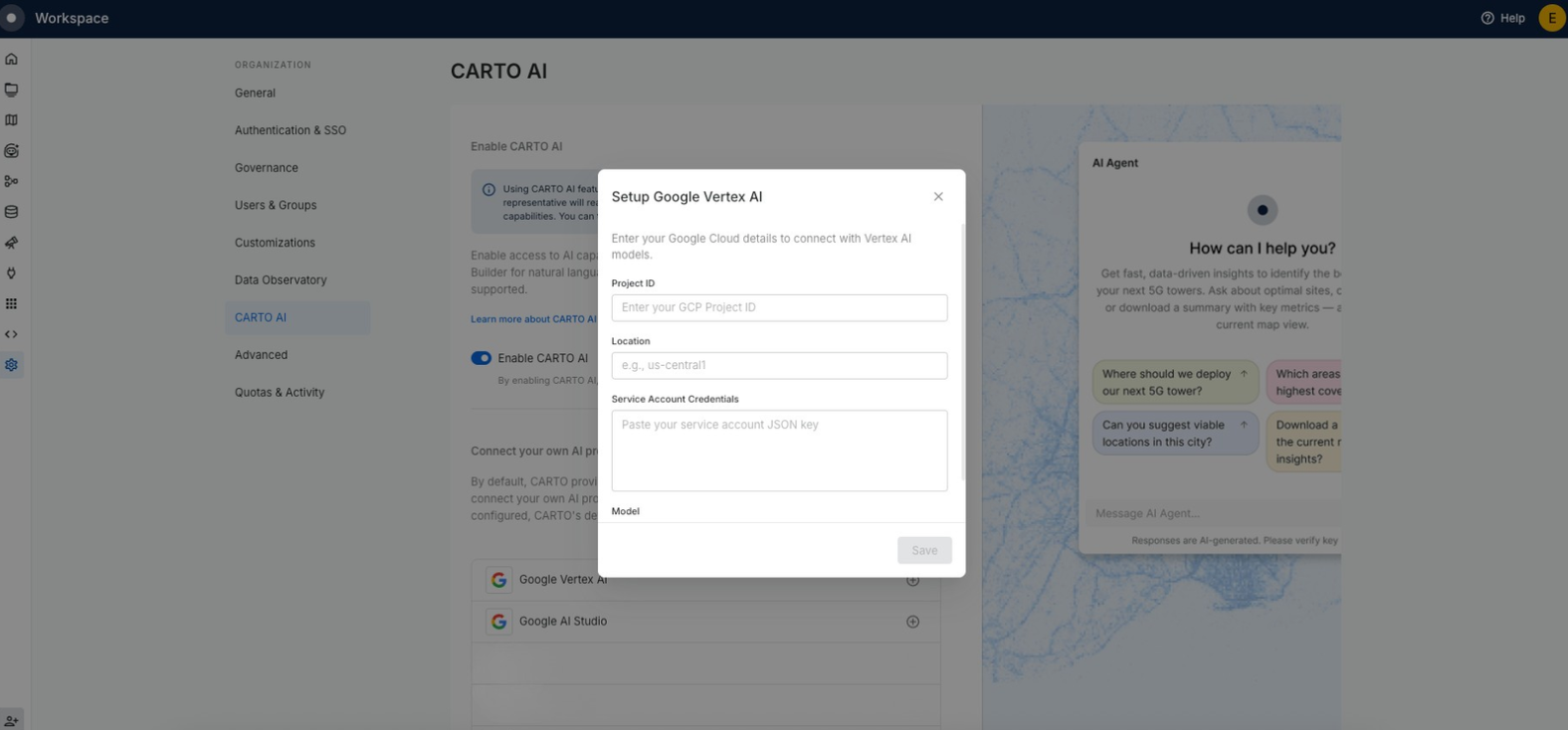Open the AI Agents sidebar icon

point(11,151)
